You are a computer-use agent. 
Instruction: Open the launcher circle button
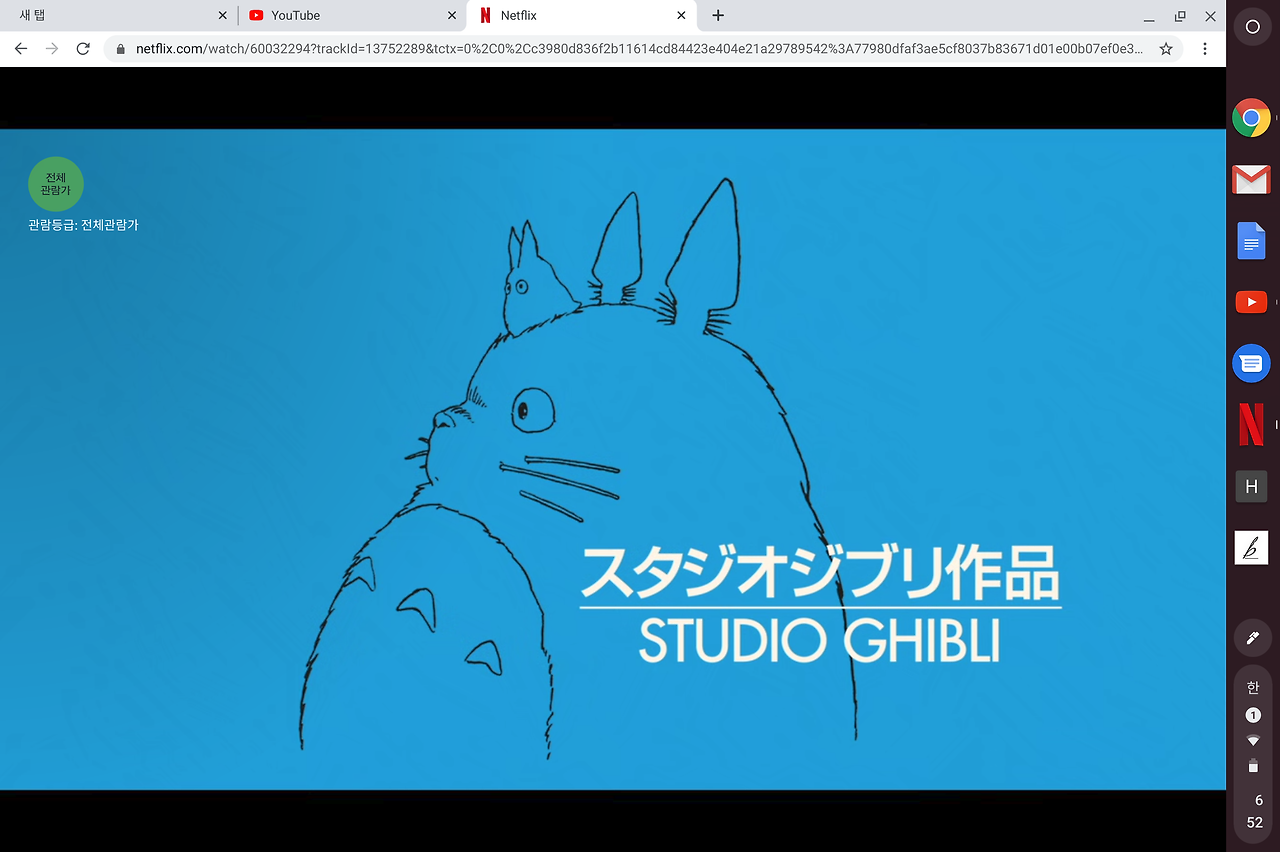1252,26
